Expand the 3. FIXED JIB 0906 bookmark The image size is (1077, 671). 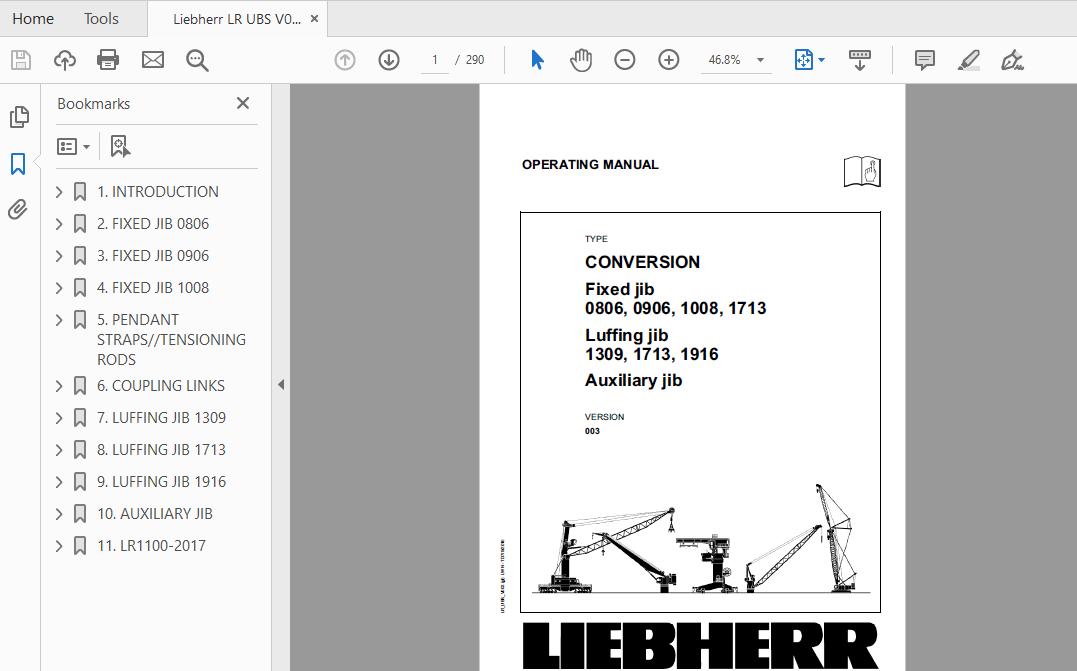click(x=59, y=255)
